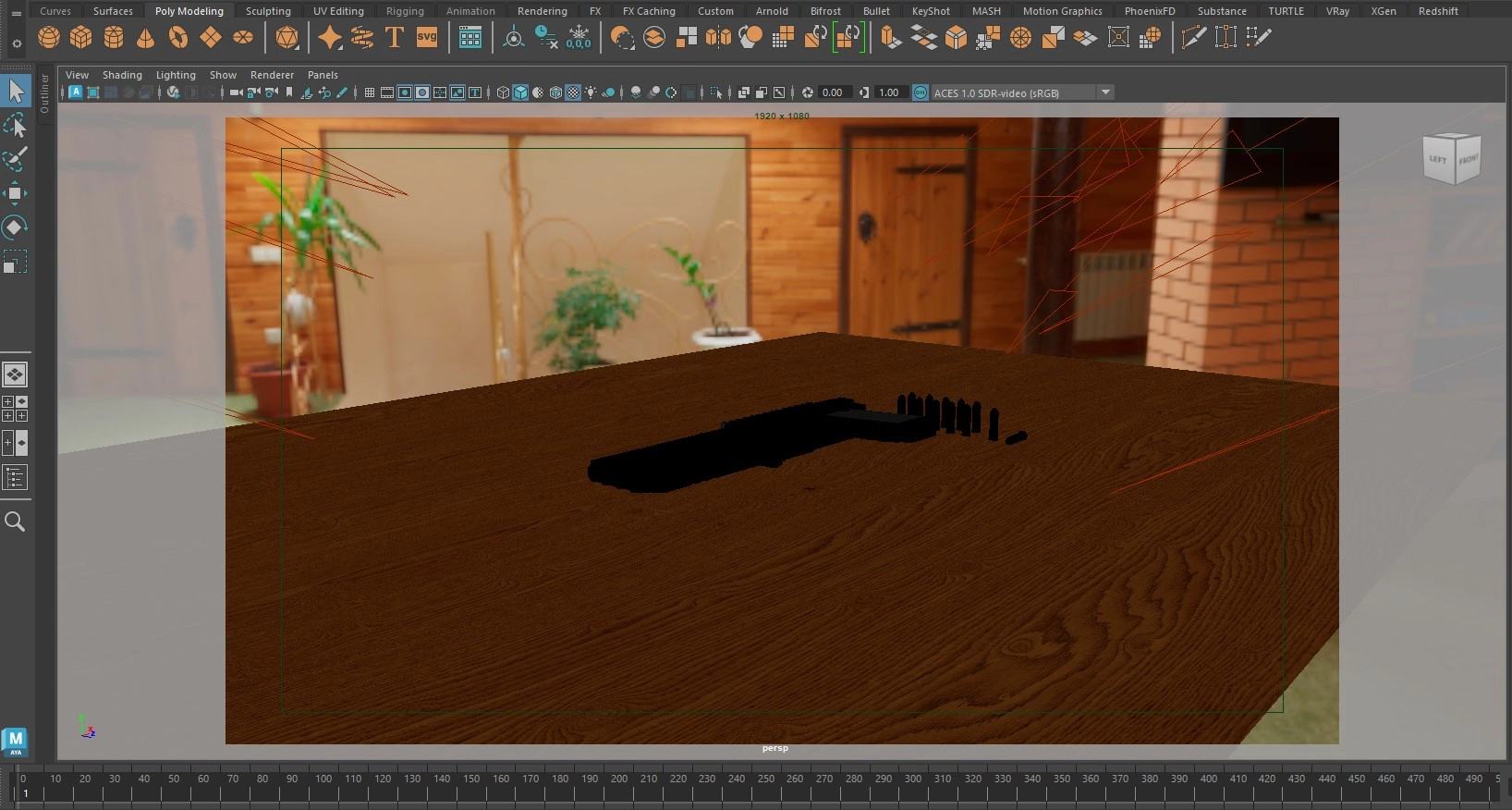Create a polygon sphere from the shelf
This screenshot has height=810, width=1512.
(x=49, y=38)
